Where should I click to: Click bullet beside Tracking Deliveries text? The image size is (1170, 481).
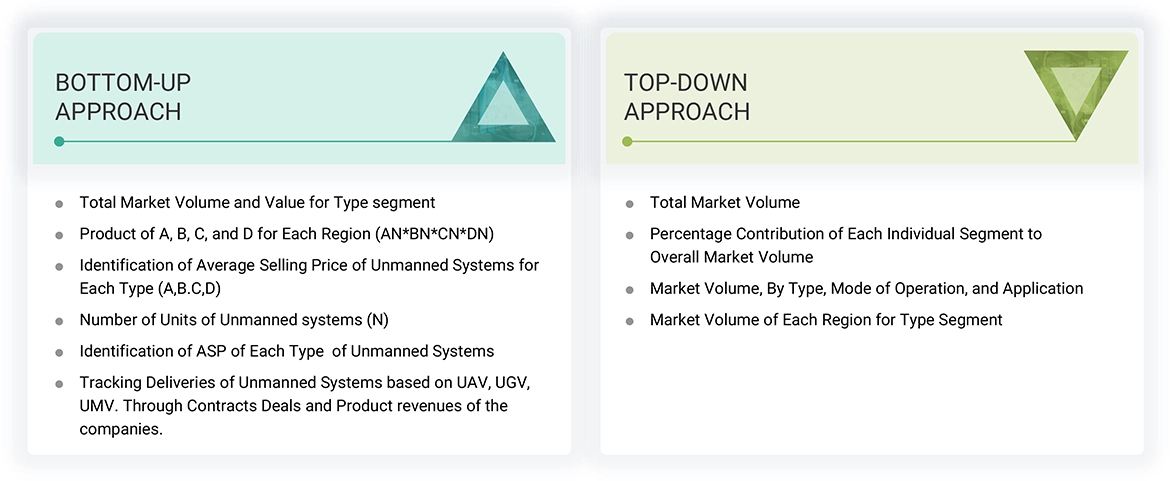60,384
